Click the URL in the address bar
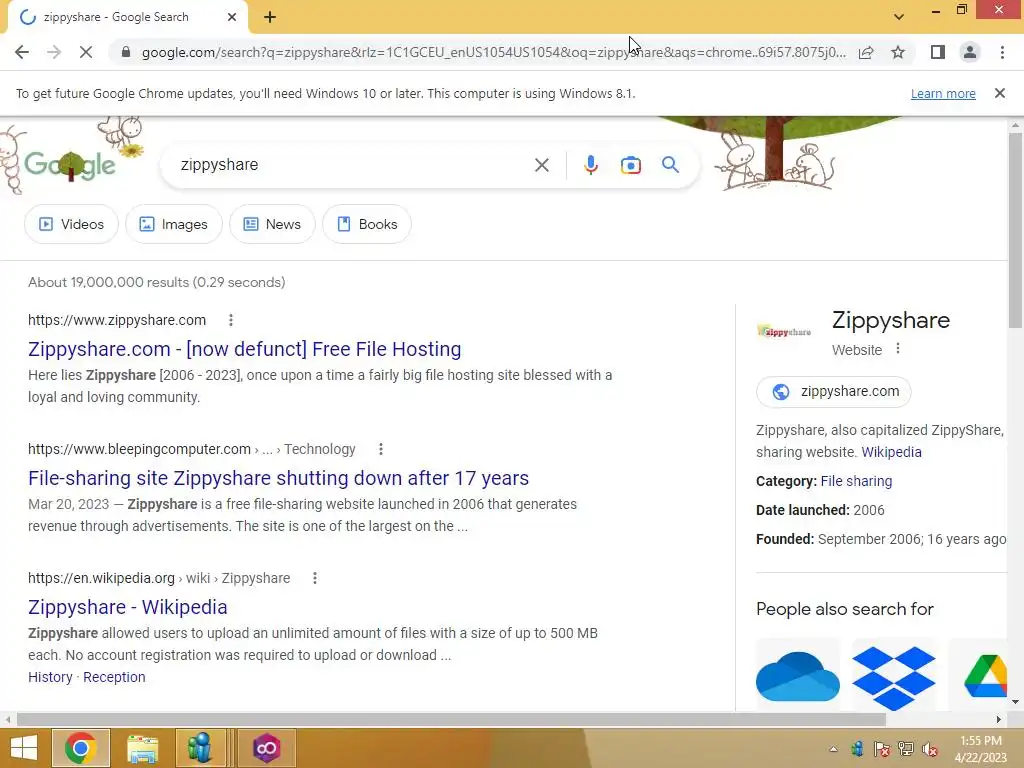 click(493, 52)
